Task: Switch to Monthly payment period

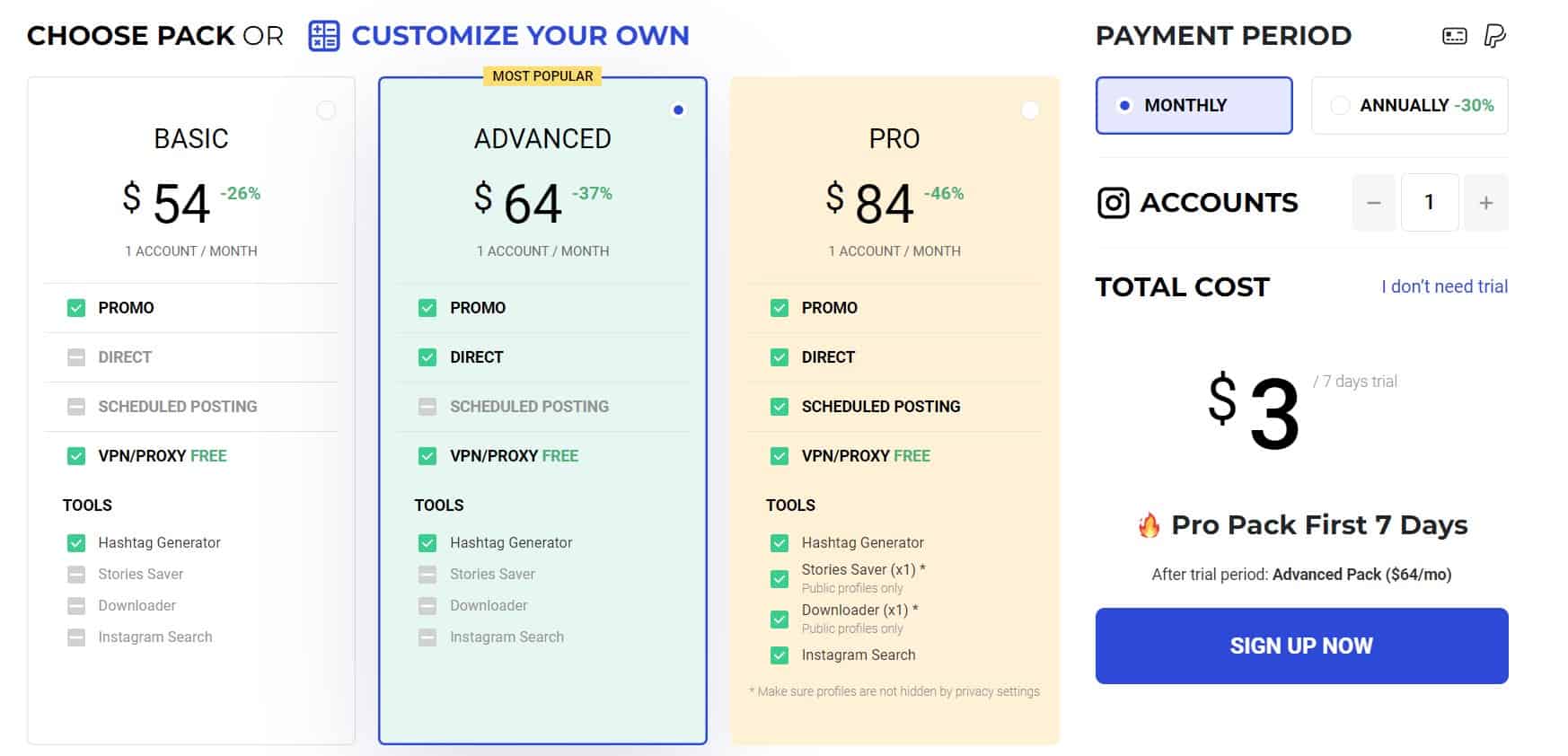Action: (1194, 105)
